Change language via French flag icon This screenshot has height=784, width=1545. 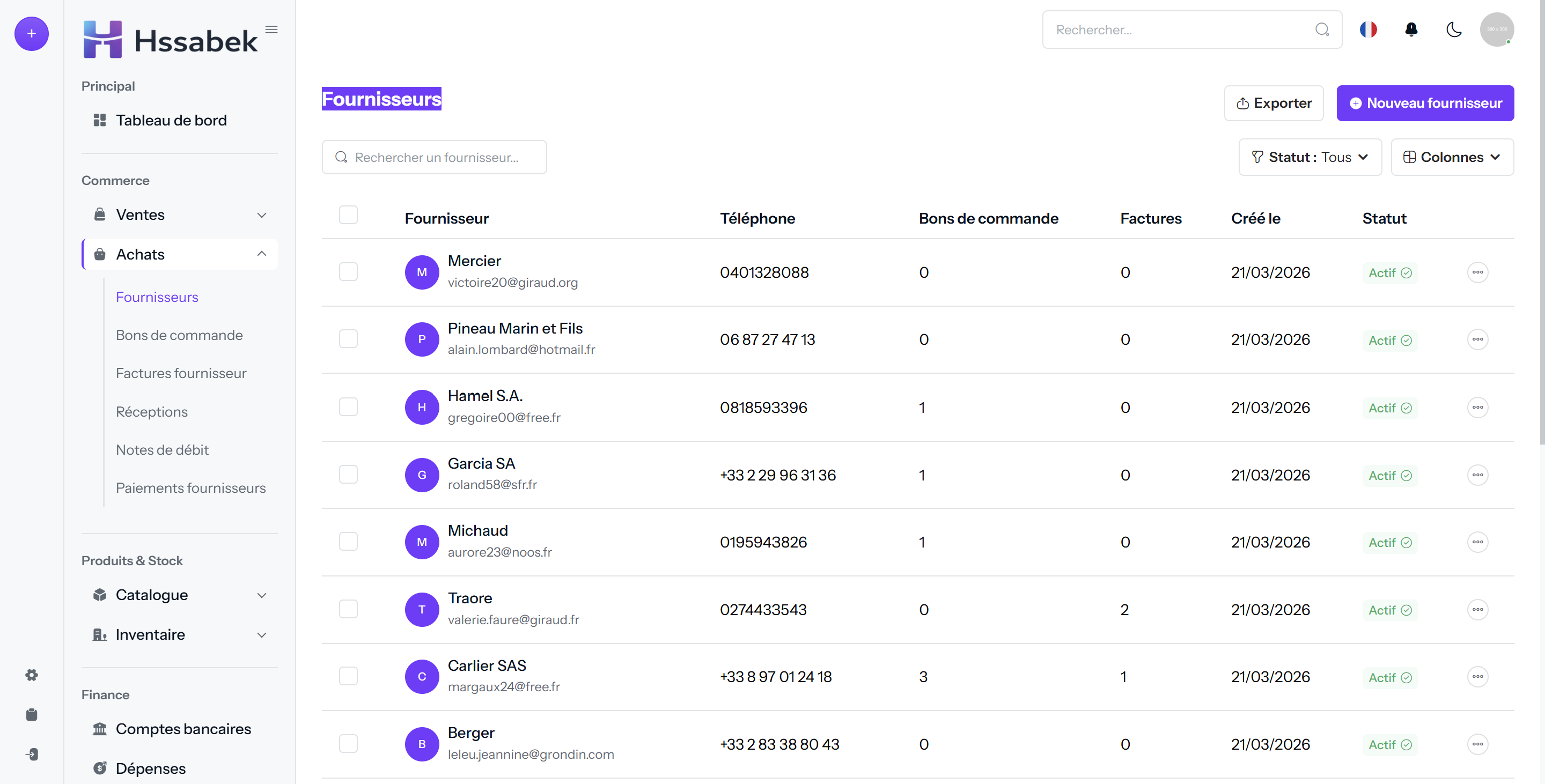click(1368, 29)
